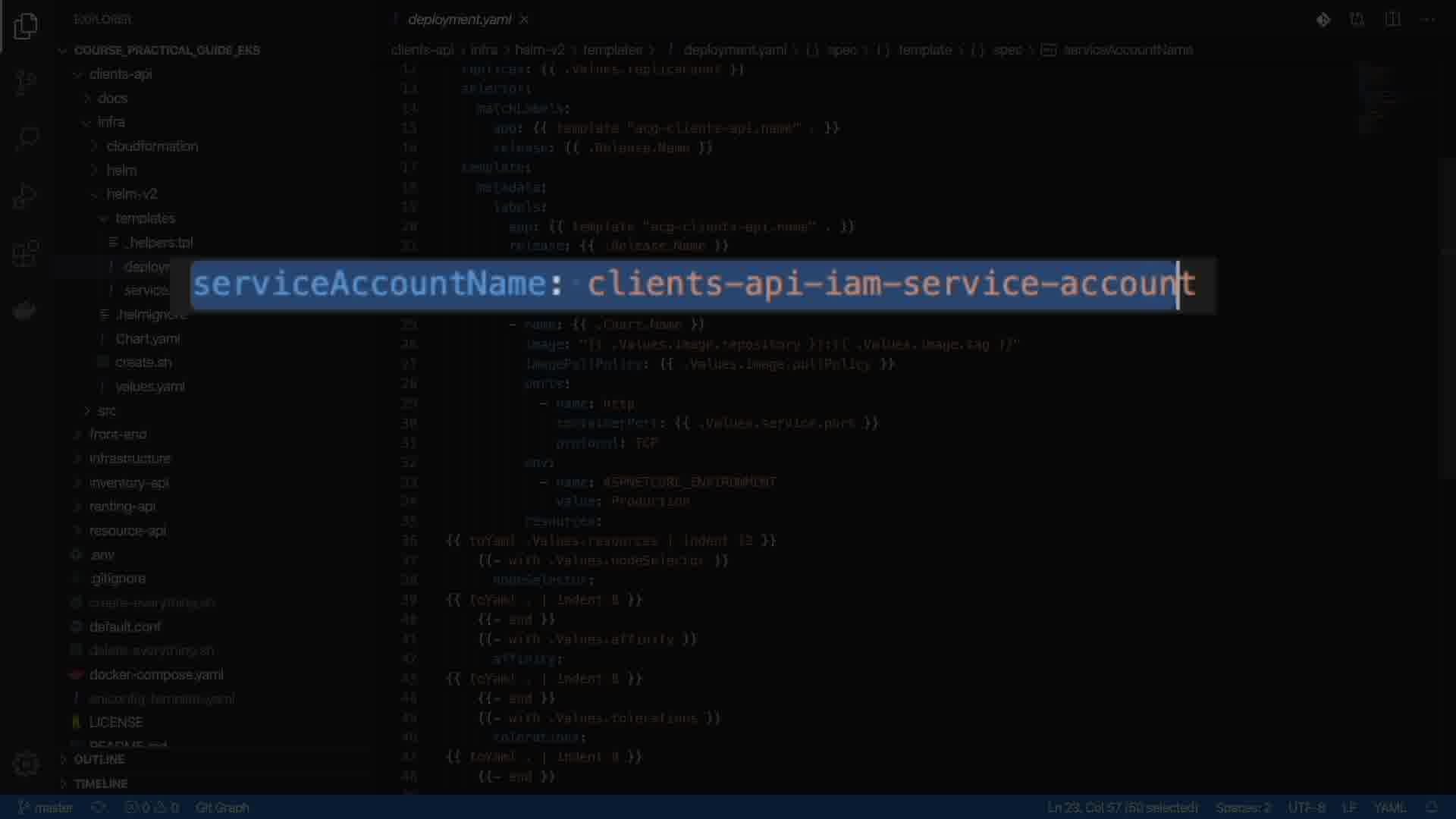Click the synchronize changes icon
Screen dimensions: 1456x819
point(99,808)
